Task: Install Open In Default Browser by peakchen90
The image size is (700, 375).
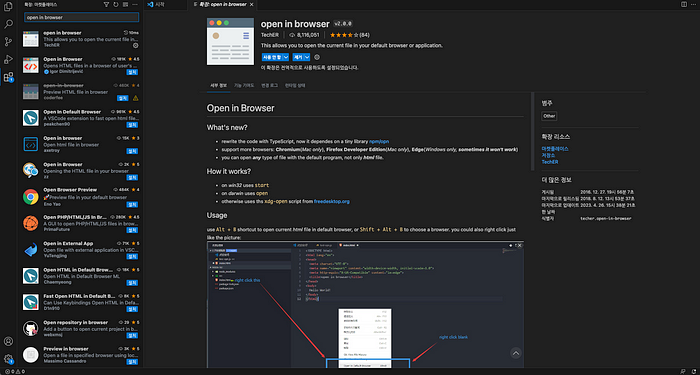Action: point(132,125)
